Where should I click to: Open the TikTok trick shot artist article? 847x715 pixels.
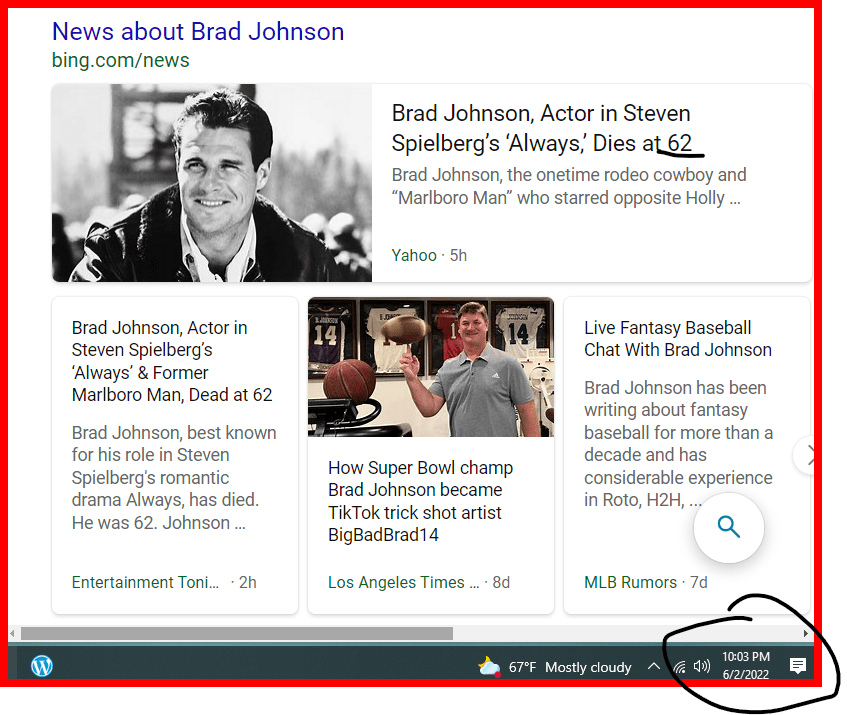420,501
